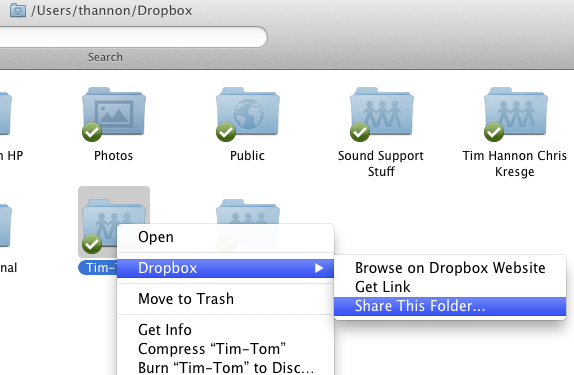Select the Dropbox context menu entry
Viewport: 574px width, 375px height.
click(x=226, y=268)
